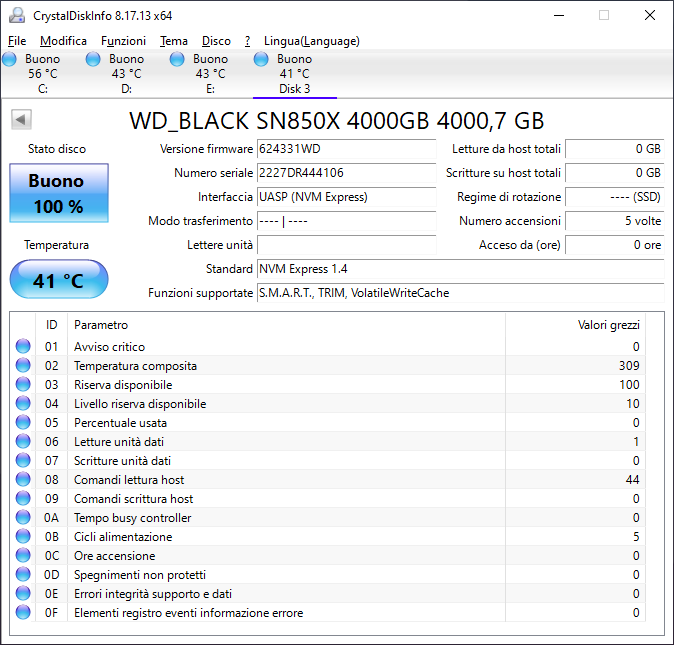Click the CrystalDiskInfo app icon in title bar

(x=17, y=15)
